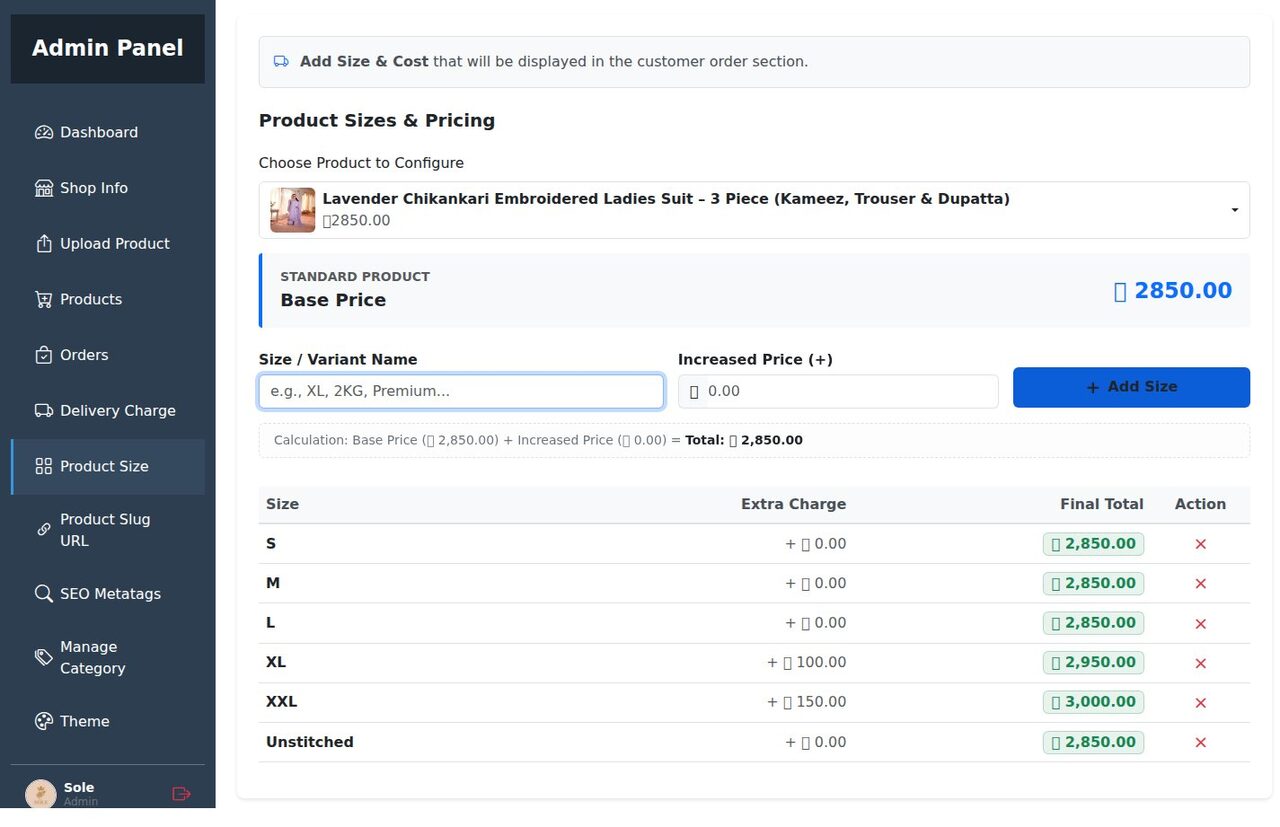Click the Sole admin avatar
Screen dimensions: 1280x827
(x=40, y=794)
